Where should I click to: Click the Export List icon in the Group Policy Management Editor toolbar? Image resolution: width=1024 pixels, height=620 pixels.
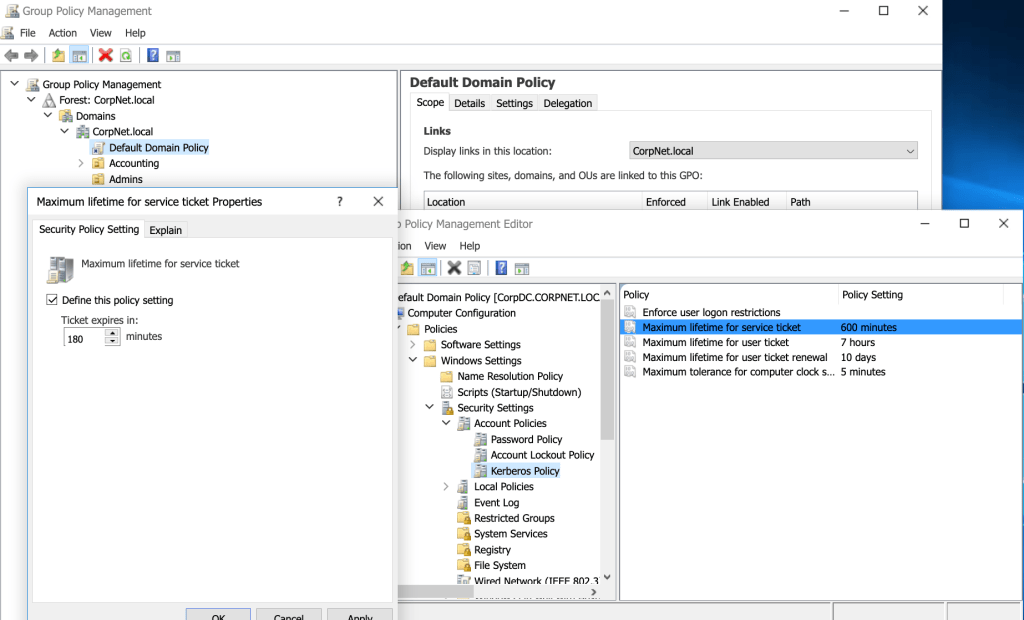pos(475,268)
